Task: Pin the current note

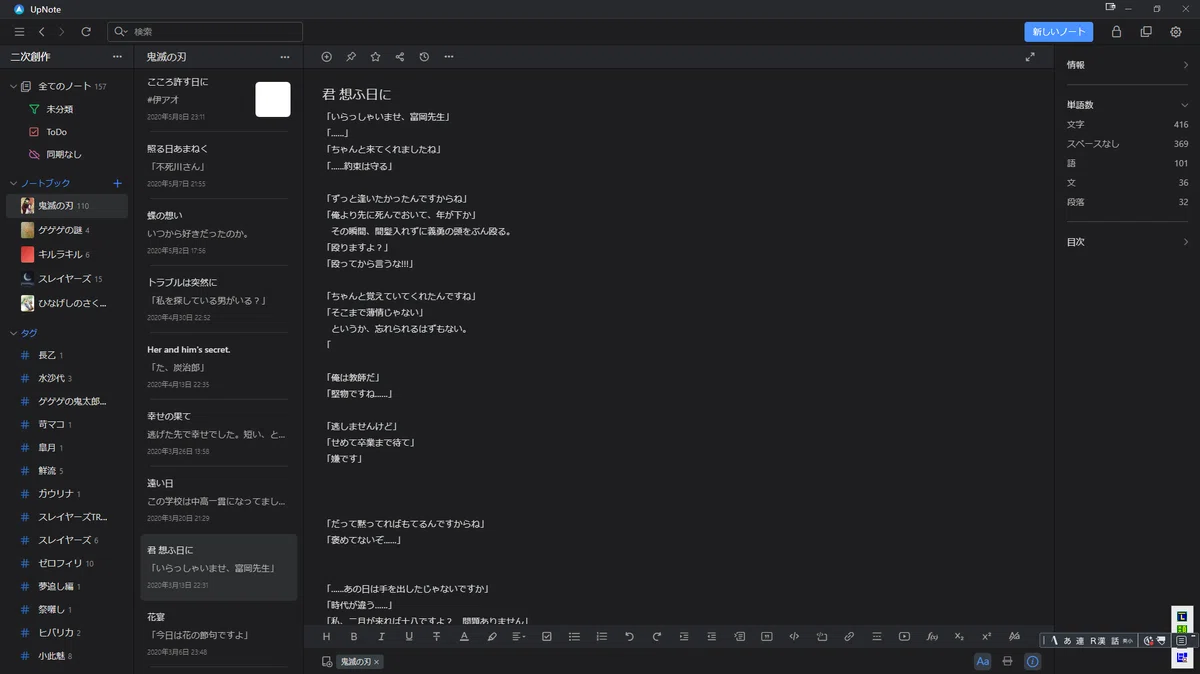Action: (351, 57)
